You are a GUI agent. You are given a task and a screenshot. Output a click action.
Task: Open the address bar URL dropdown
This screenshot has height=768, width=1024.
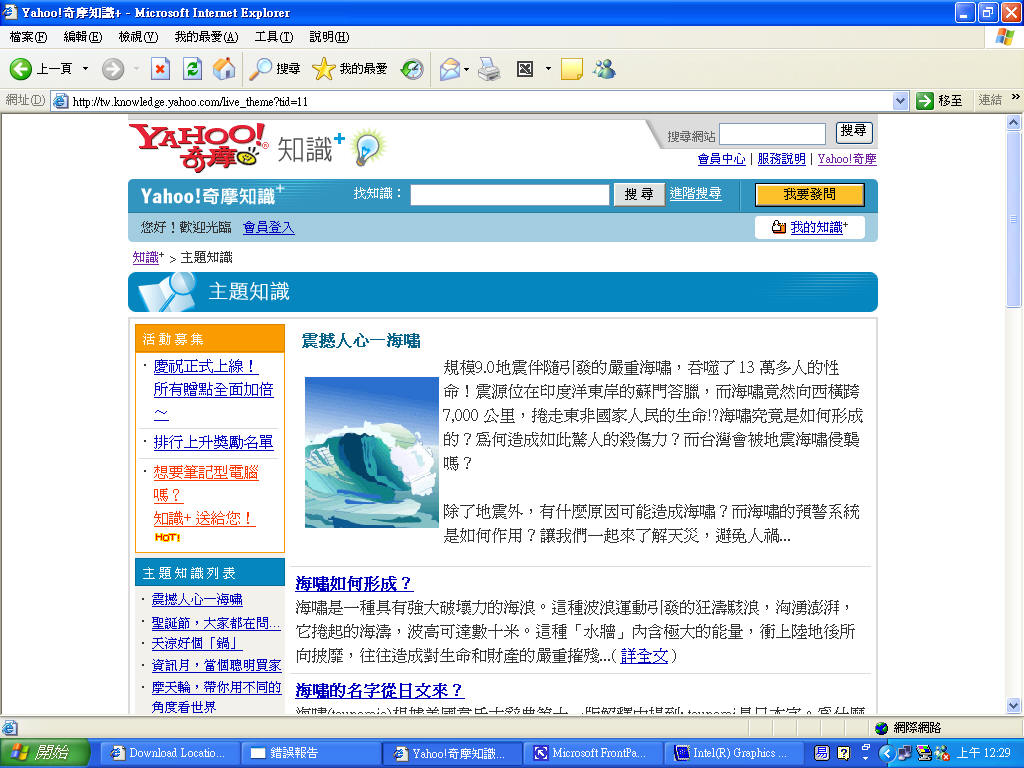900,101
